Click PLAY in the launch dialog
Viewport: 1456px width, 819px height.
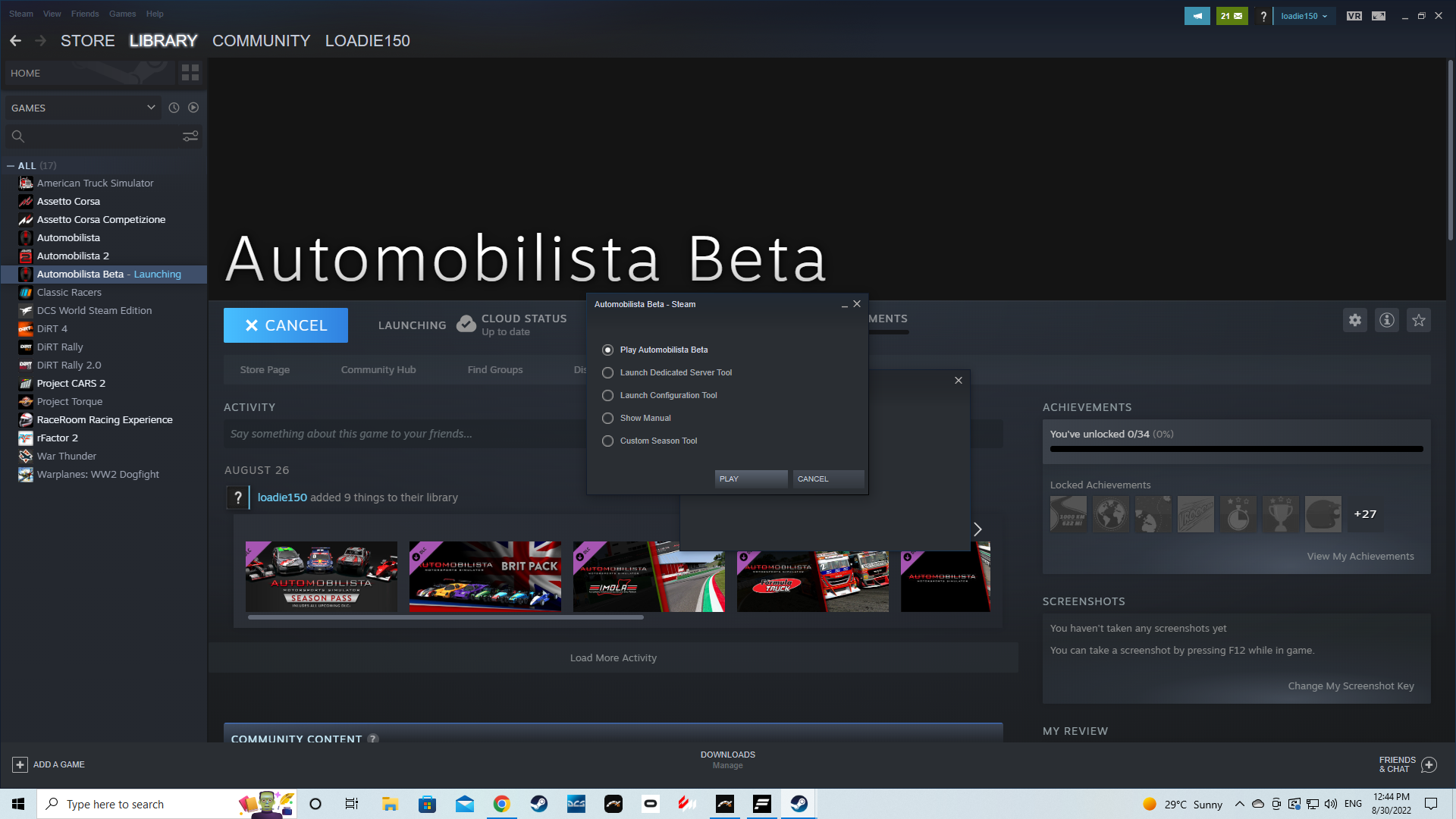[x=751, y=479]
